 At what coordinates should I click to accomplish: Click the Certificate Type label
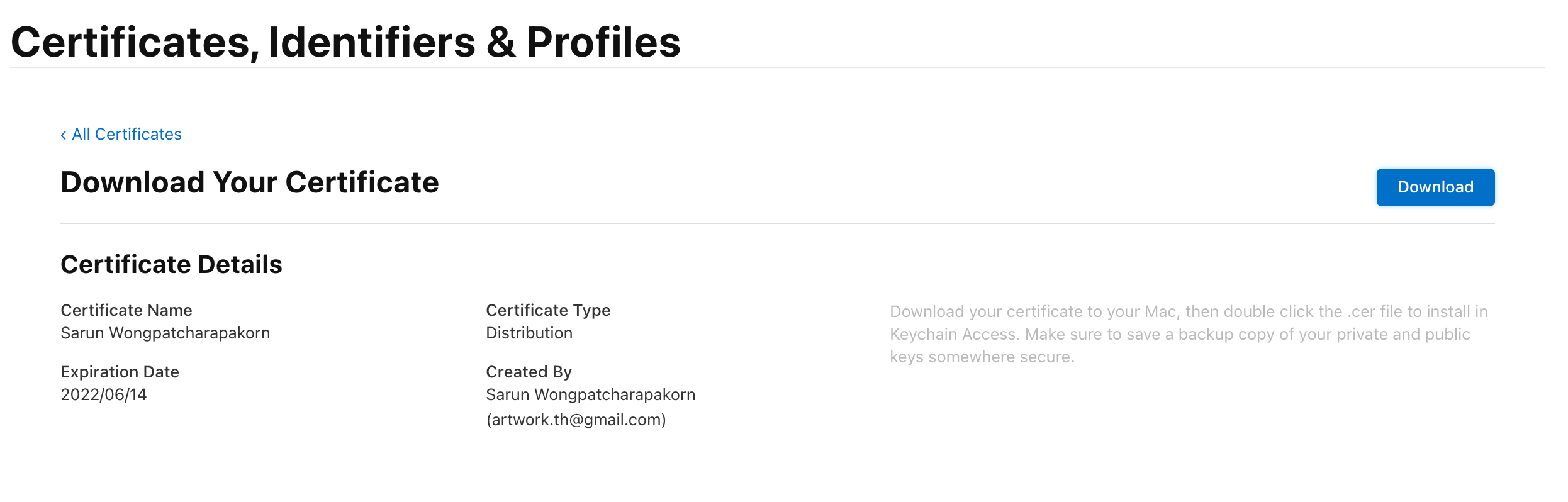click(548, 310)
